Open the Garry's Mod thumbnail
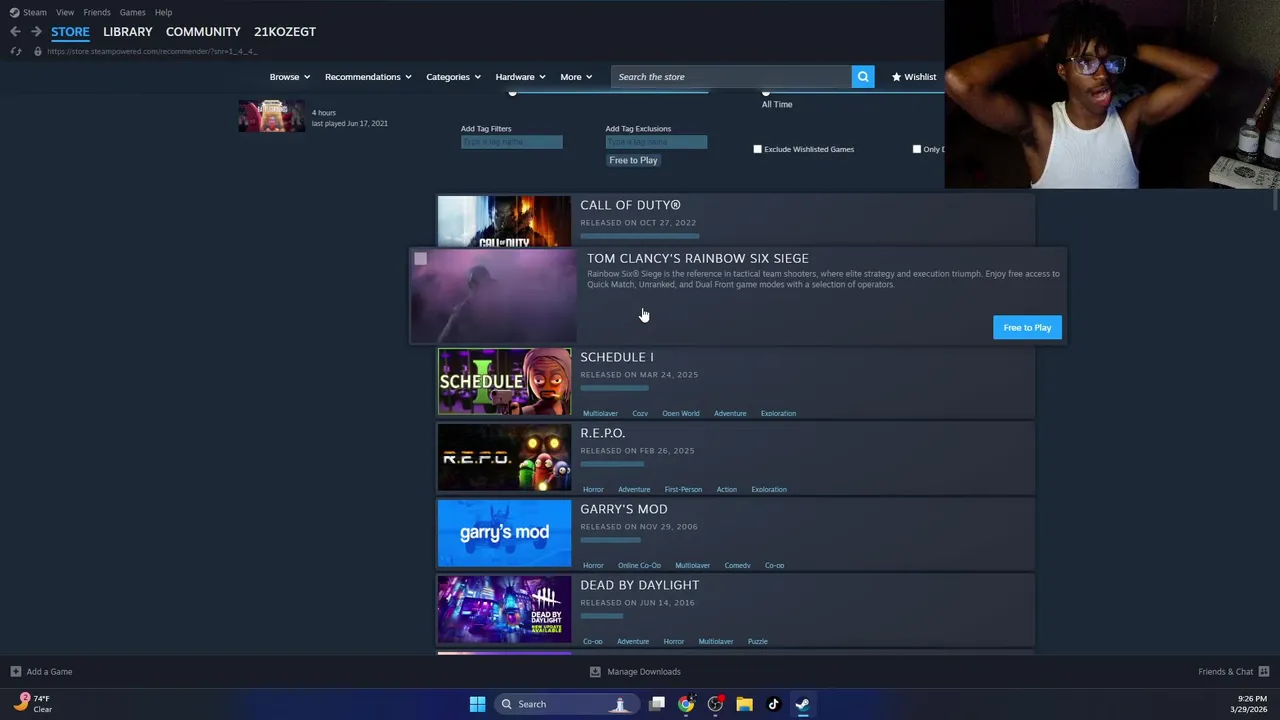This screenshot has width=1280, height=720. coord(504,533)
